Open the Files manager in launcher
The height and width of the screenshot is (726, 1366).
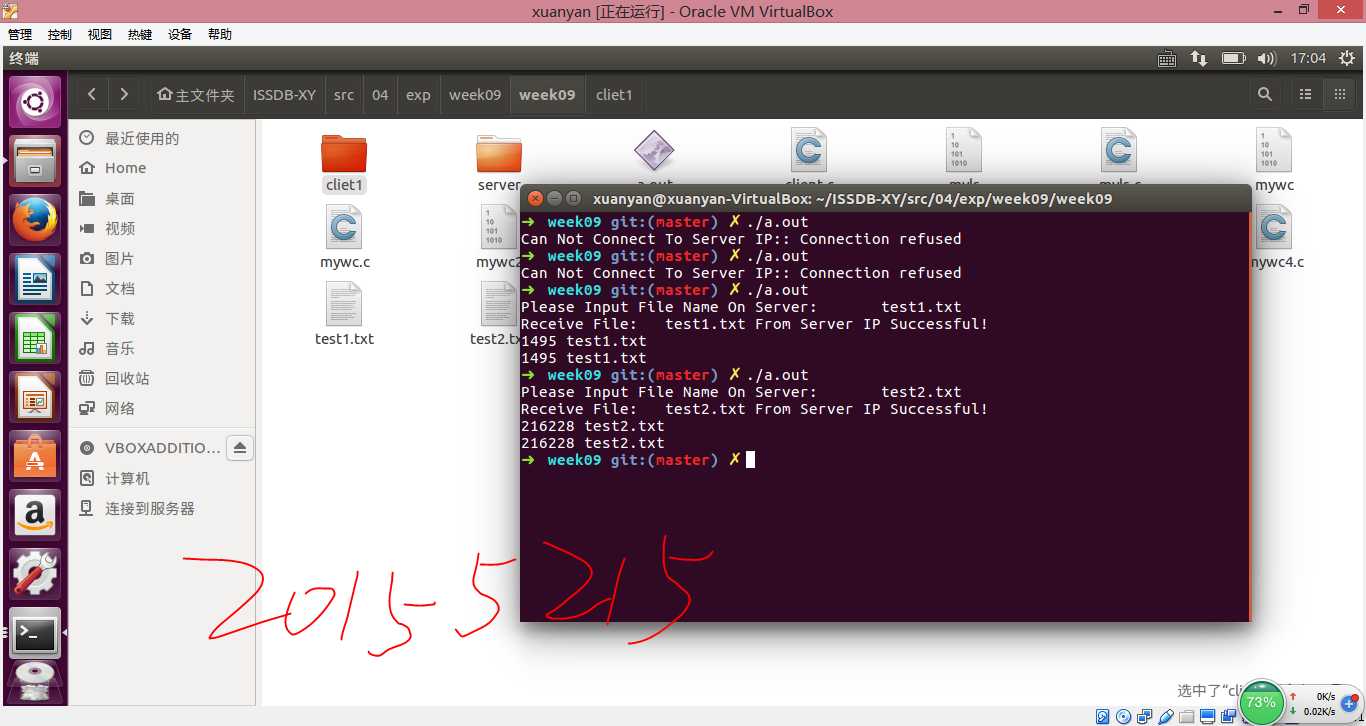point(35,161)
